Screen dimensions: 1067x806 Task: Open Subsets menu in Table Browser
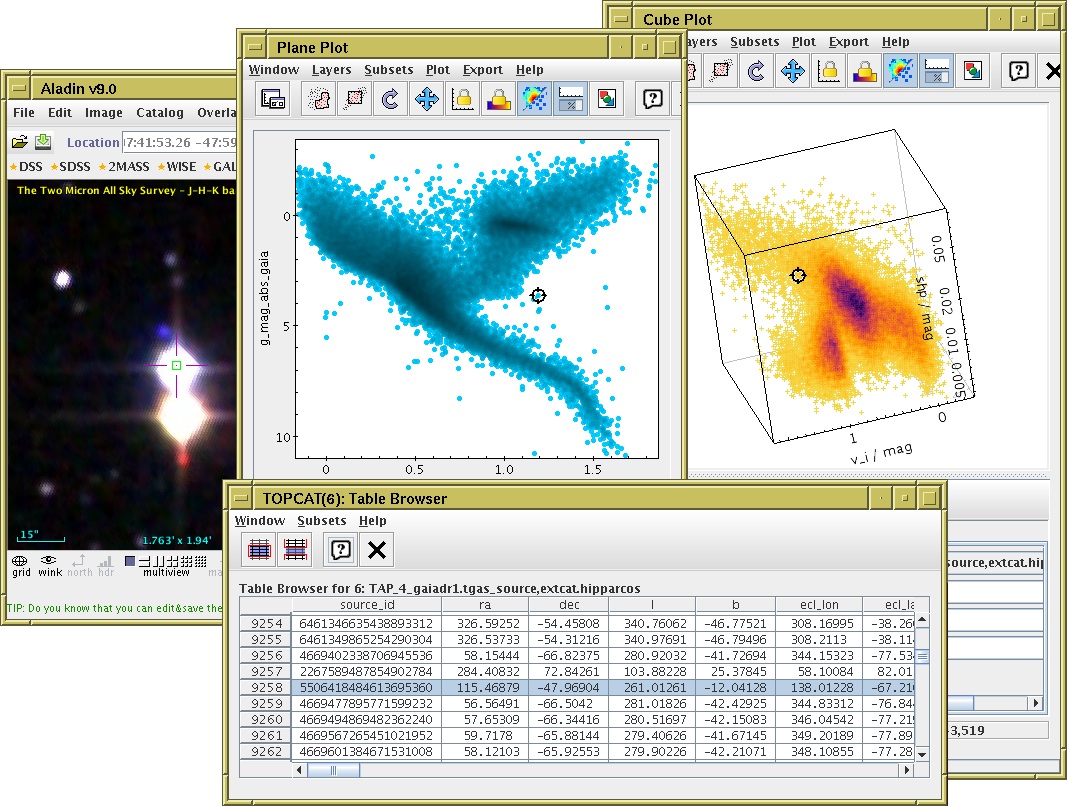click(x=322, y=521)
